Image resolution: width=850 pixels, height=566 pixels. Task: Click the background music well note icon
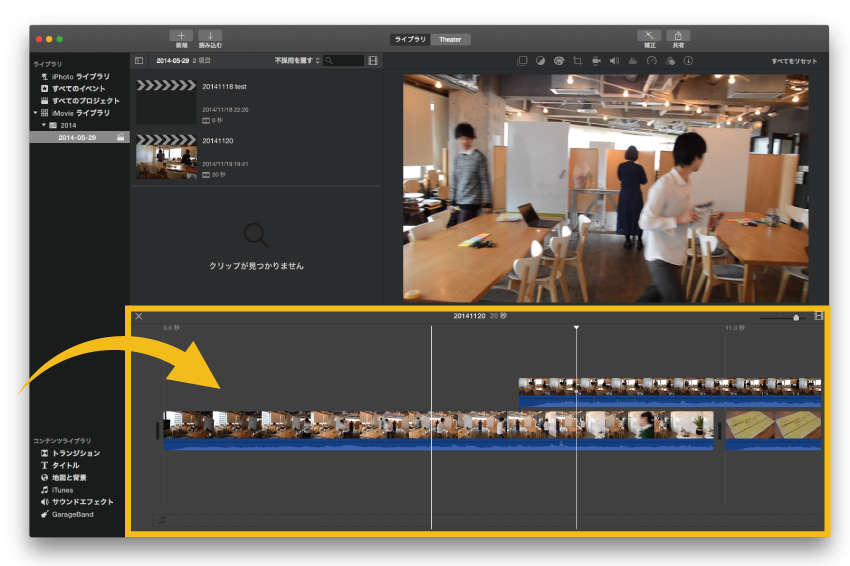(162, 520)
